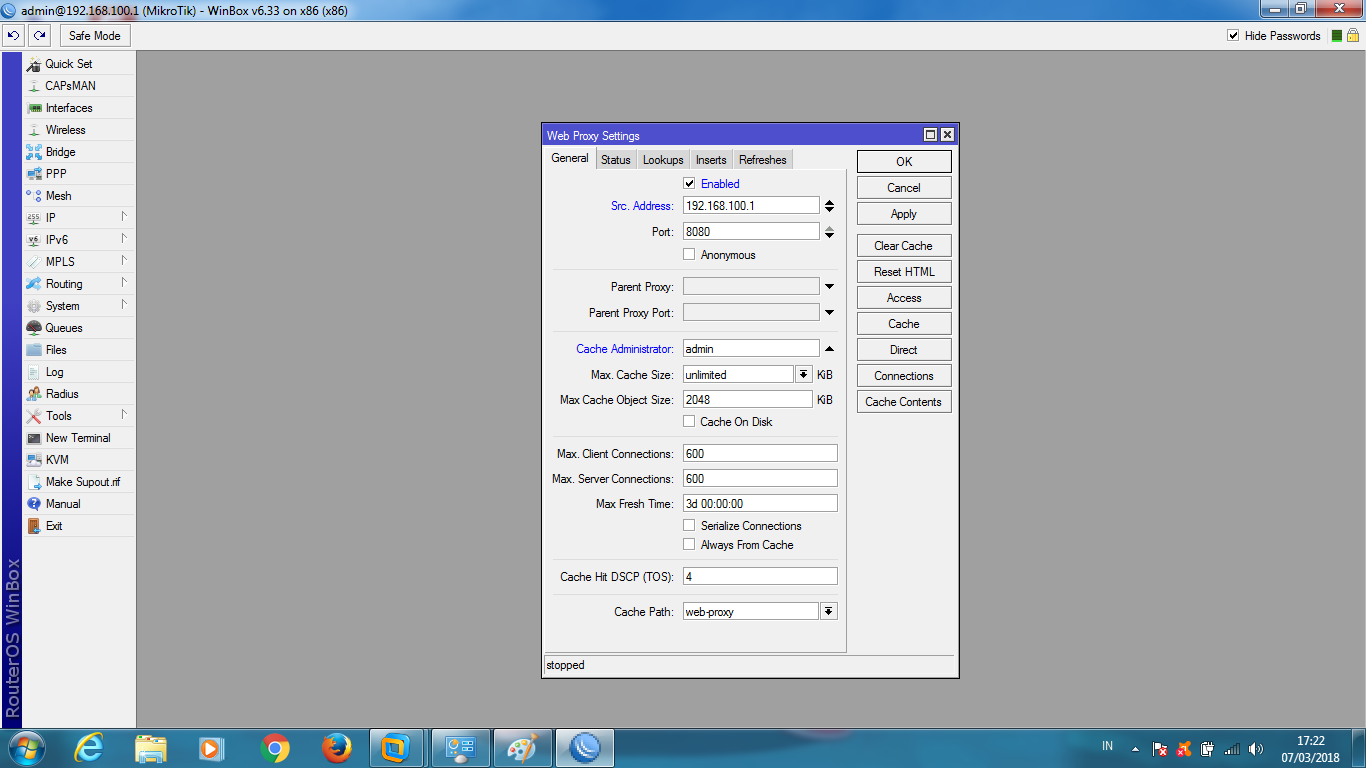Enable Cache On Disk

pyautogui.click(x=689, y=422)
